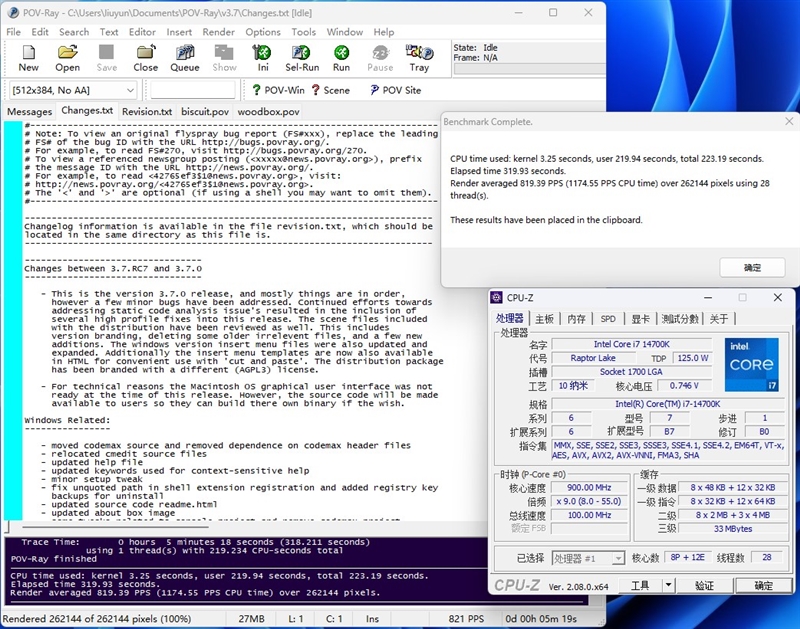Click the Save toolbar icon
Screen dimensions: 800x629
point(107,58)
